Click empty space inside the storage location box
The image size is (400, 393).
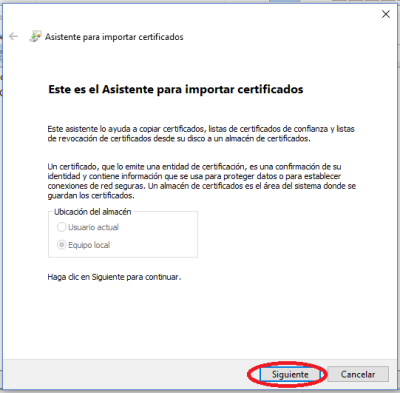pos(157,237)
